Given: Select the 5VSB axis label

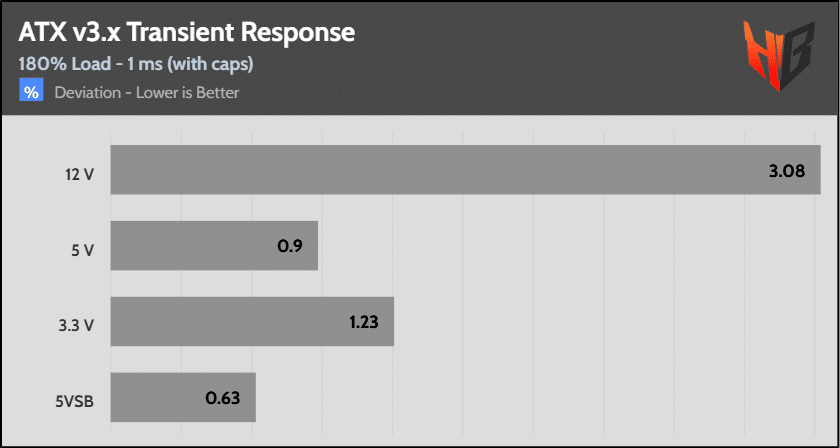Looking at the screenshot, I should (x=75, y=399).
